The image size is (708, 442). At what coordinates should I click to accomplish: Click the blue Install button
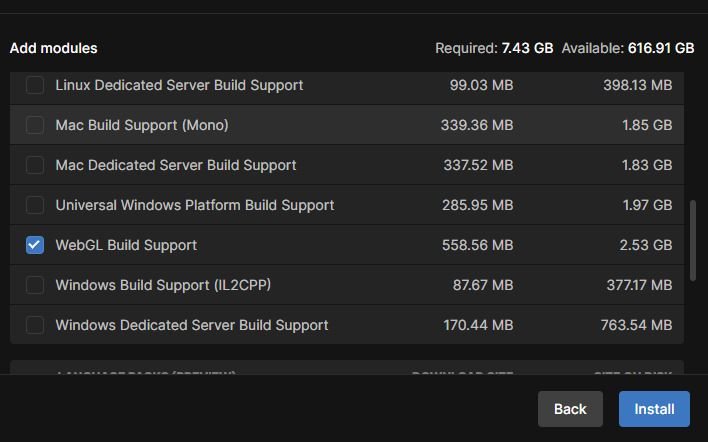coord(654,409)
